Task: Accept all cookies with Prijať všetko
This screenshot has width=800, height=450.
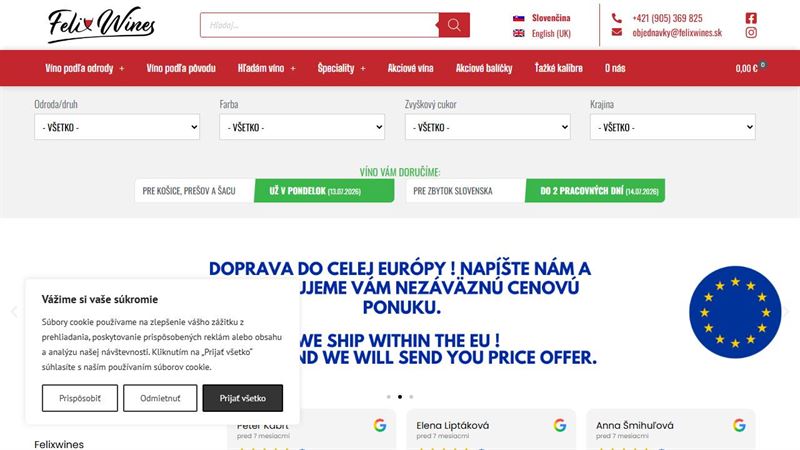Action: pyautogui.click(x=243, y=398)
